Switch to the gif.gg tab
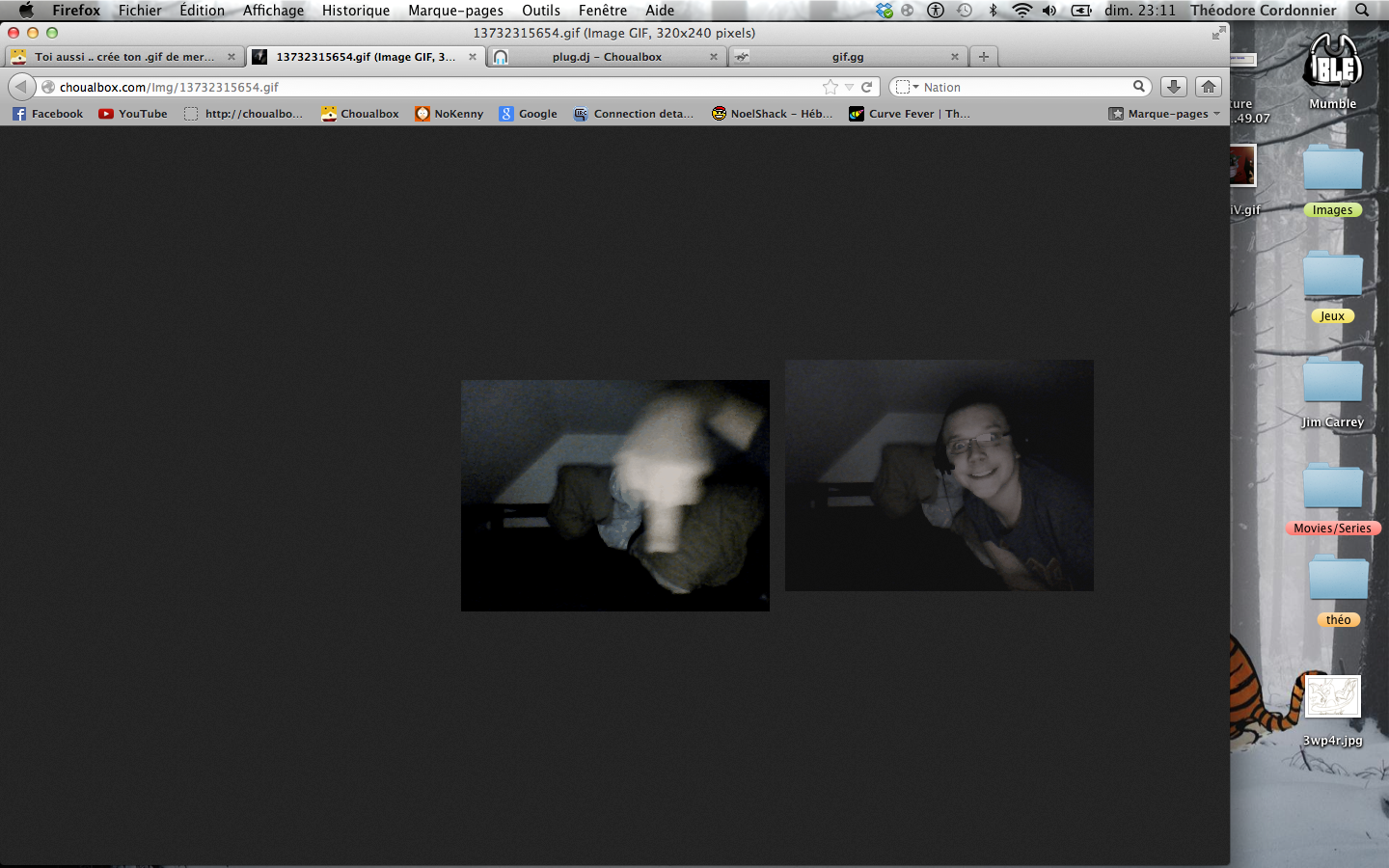Viewport: 1389px width, 868px height. click(x=847, y=57)
